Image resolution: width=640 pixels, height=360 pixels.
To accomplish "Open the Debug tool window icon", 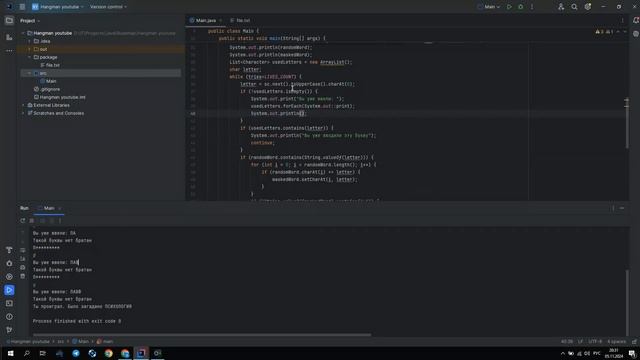I will click(9, 263).
